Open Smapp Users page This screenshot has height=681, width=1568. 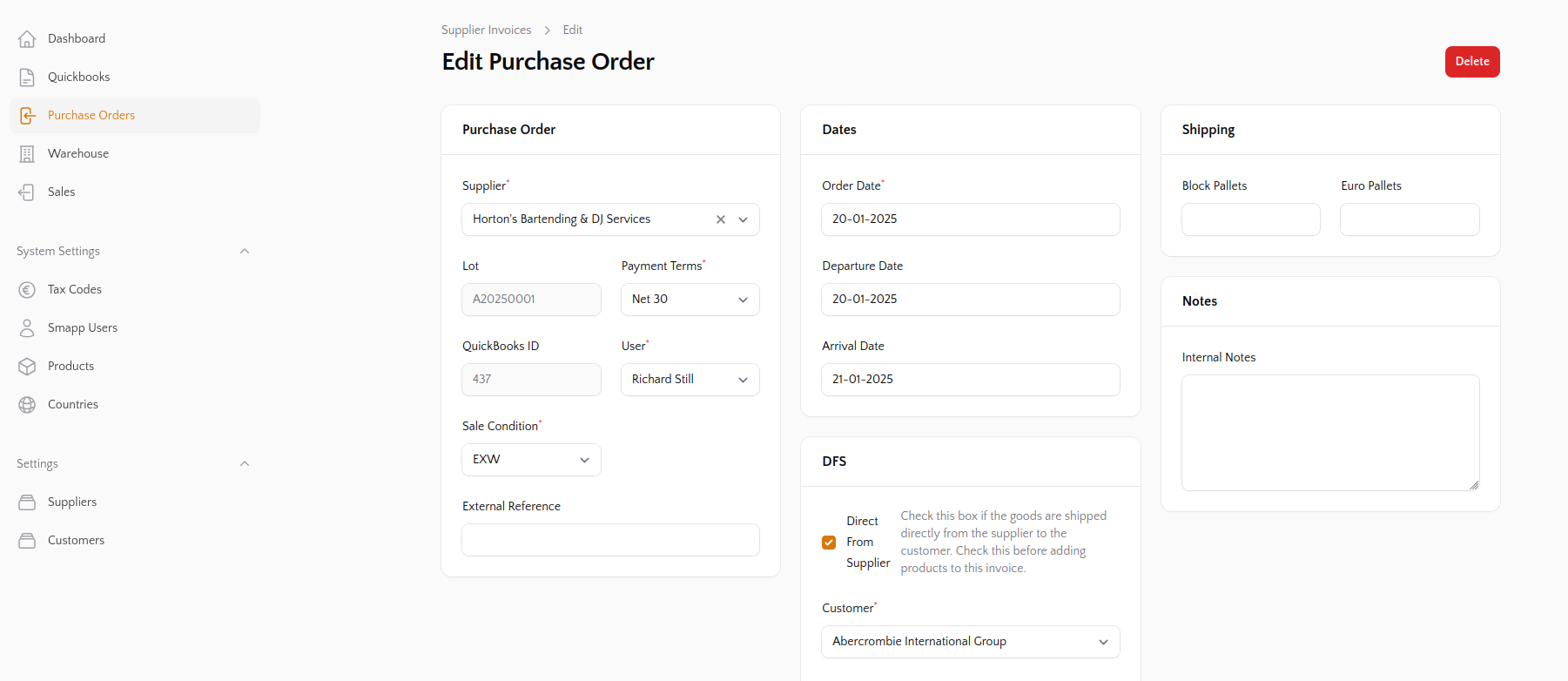pyautogui.click(x=135, y=328)
